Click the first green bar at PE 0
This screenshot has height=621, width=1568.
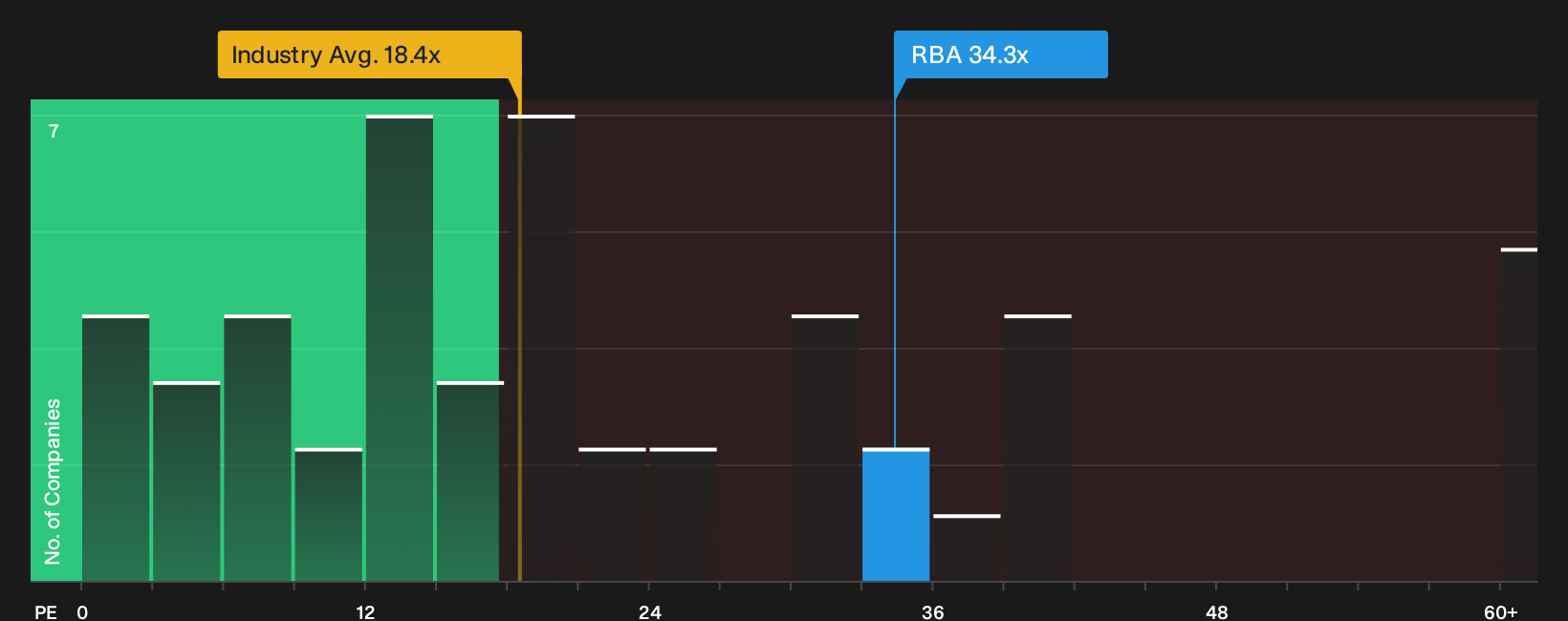point(116,448)
